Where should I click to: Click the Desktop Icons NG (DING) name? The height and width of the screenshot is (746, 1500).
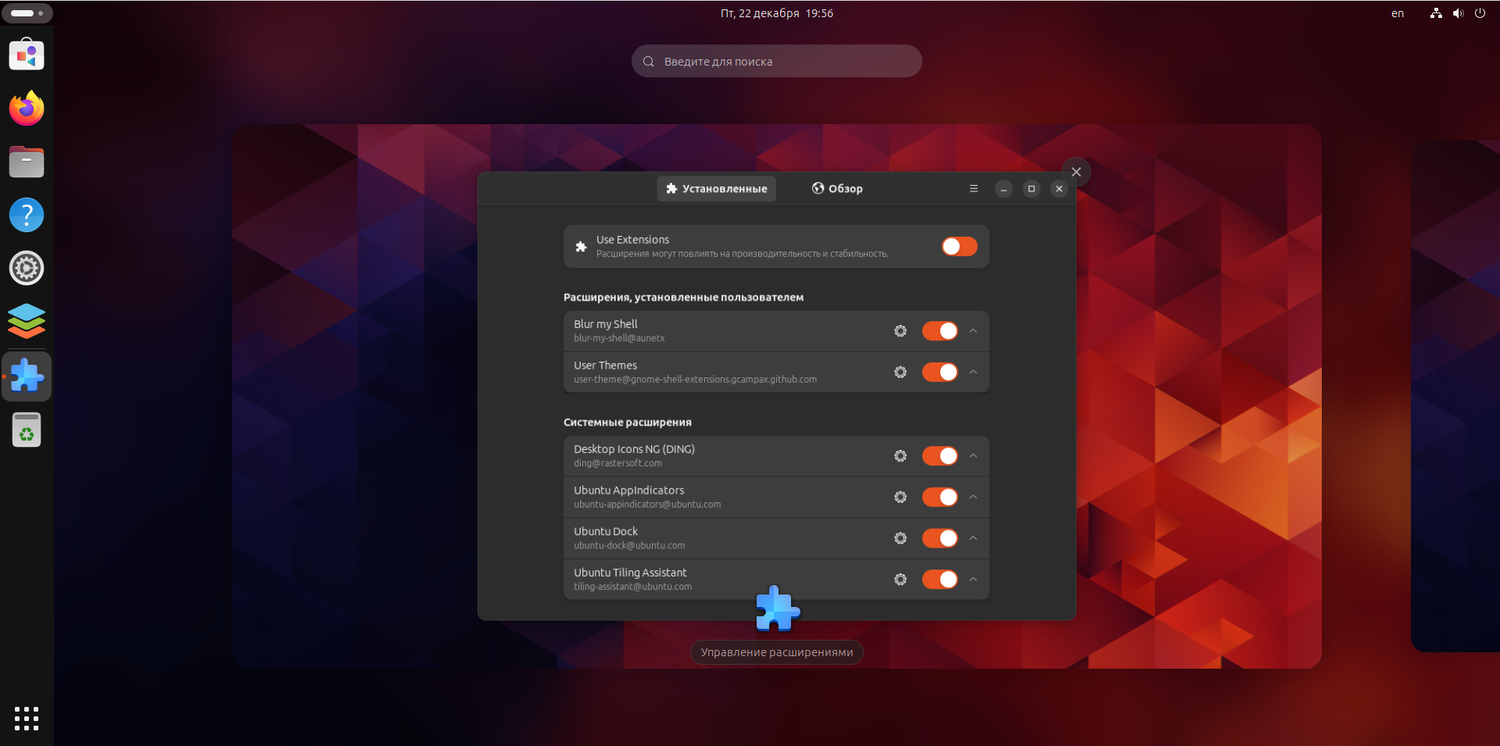(x=634, y=449)
